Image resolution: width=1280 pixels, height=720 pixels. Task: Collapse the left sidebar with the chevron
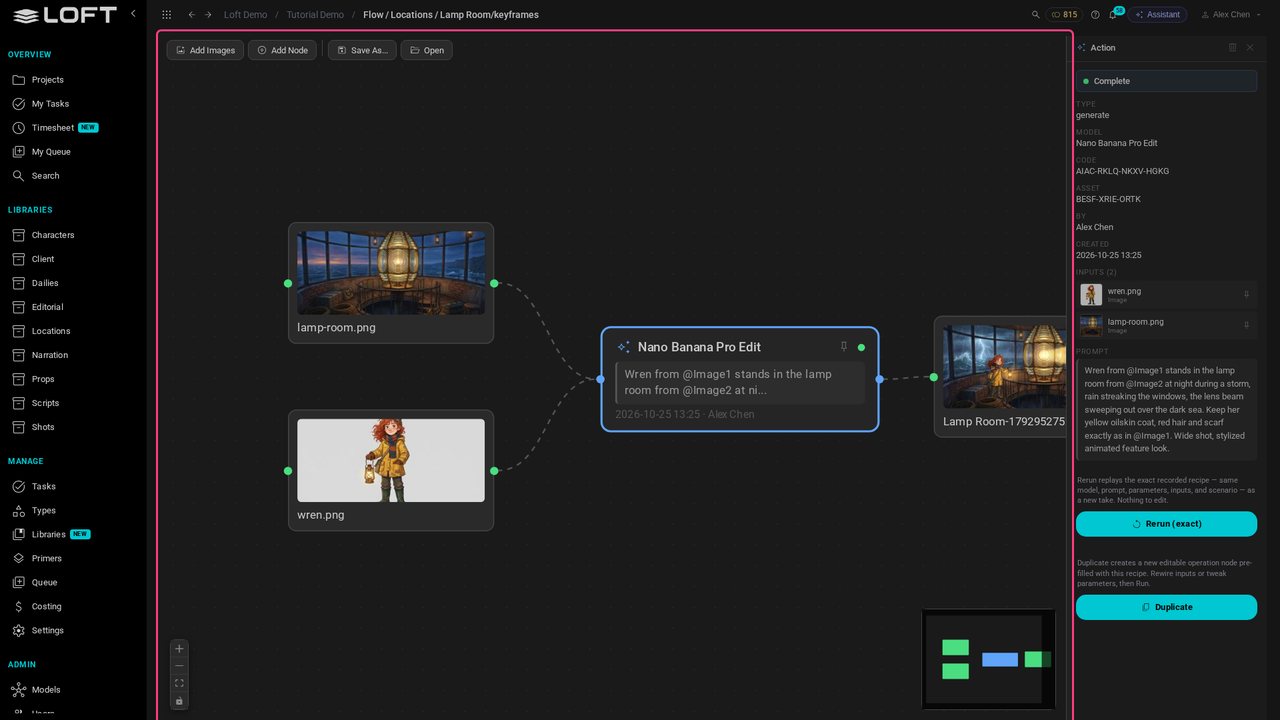(133, 14)
